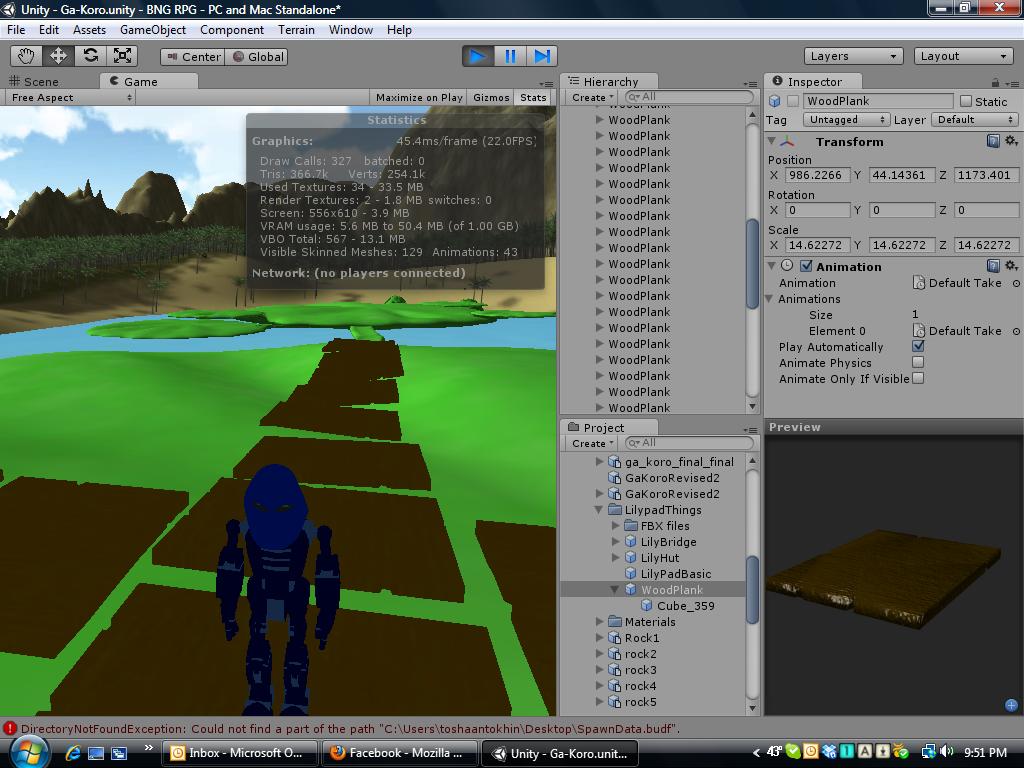The height and width of the screenshot is (768, 1024).
Task: Enable Animate Physics checkbox
Action: (918, 363)
